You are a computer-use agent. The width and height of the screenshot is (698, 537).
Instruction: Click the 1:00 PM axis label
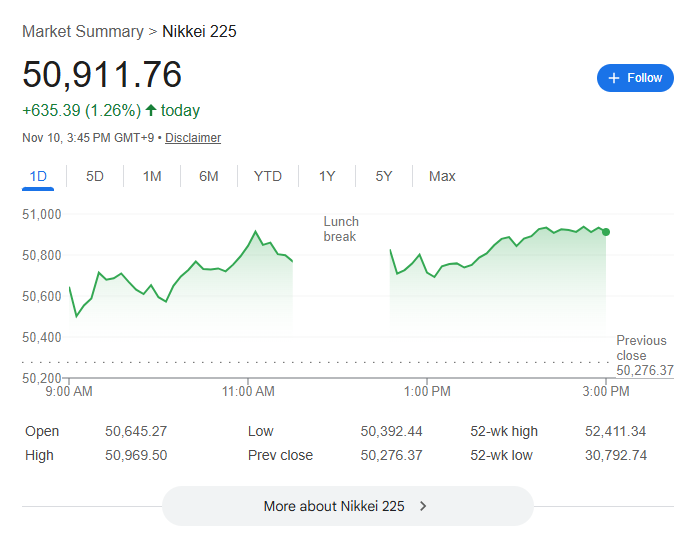[x=427, y=391]
